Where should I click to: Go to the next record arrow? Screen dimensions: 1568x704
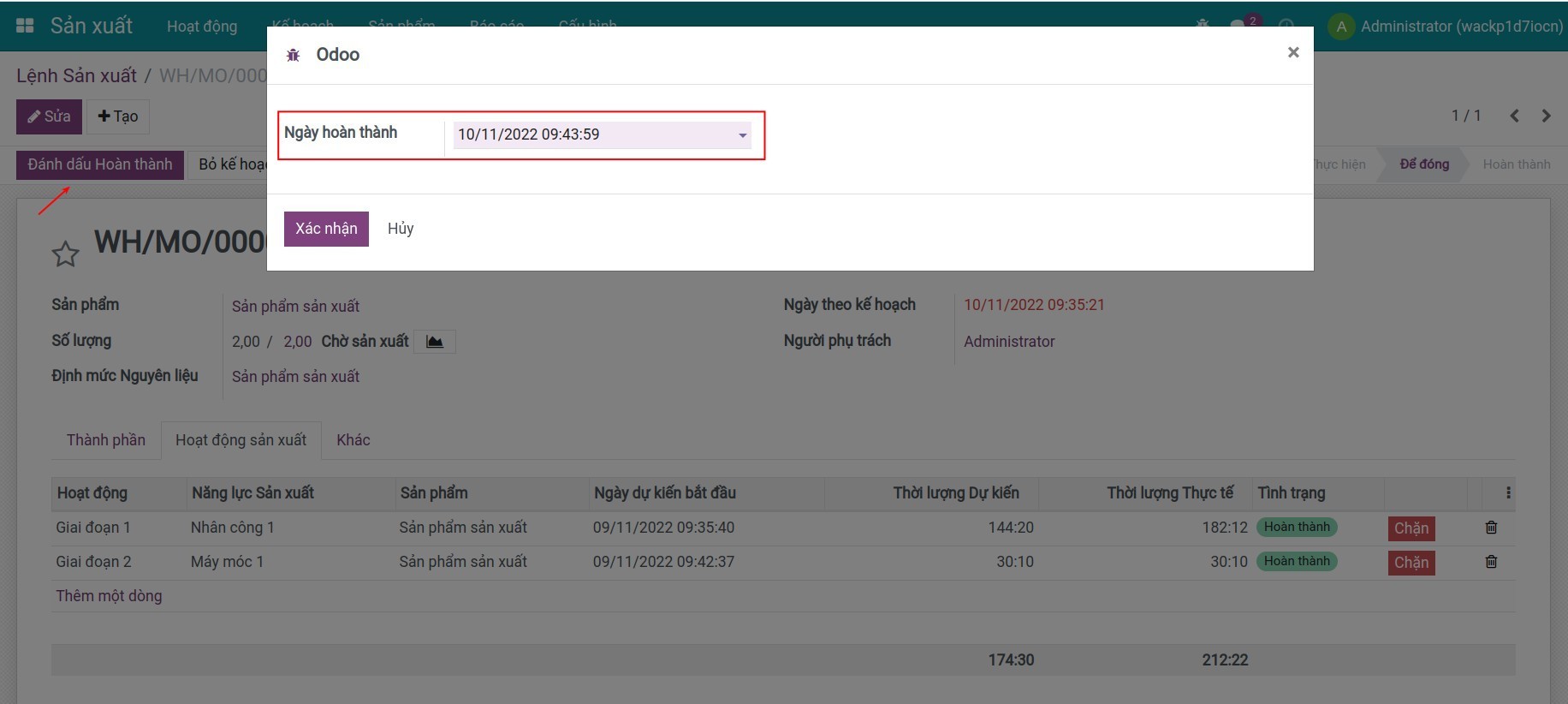tap(1546, 116)
